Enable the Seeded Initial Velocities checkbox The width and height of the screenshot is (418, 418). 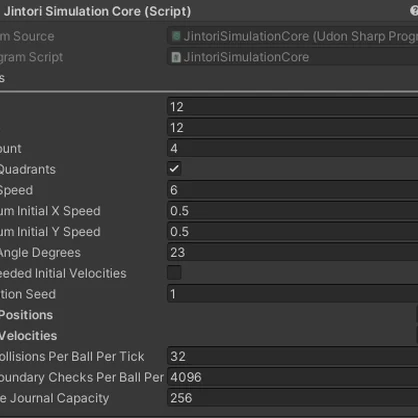tap(174, 273)
